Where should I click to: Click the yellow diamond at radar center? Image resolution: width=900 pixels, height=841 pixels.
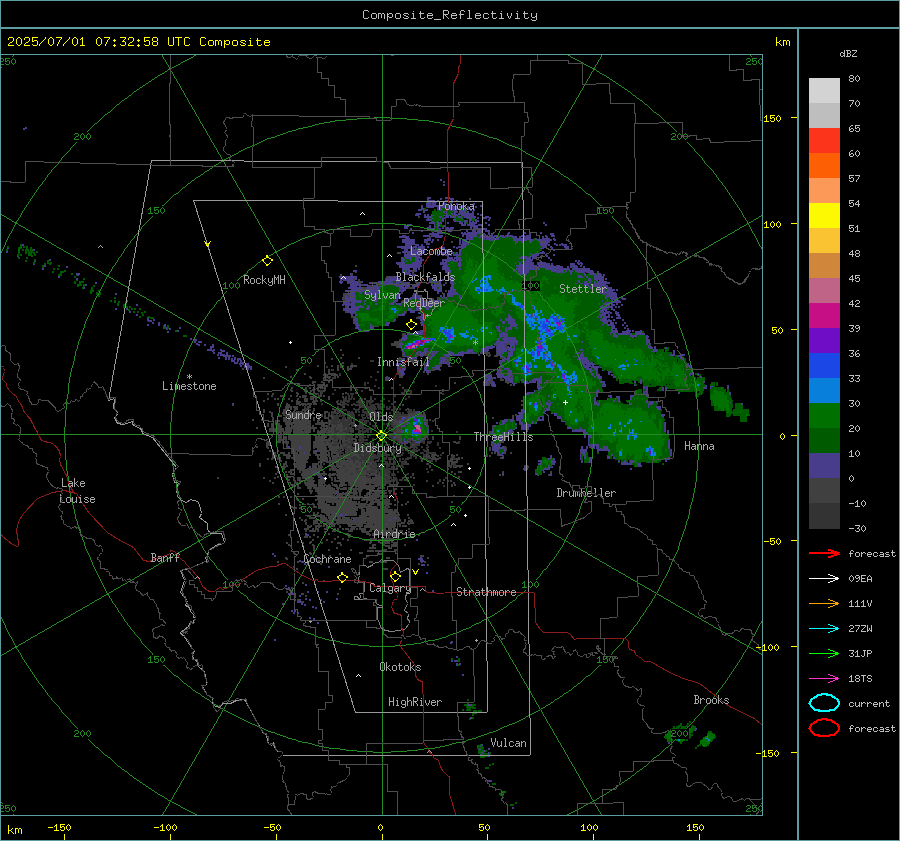click(x=381, y=436)
